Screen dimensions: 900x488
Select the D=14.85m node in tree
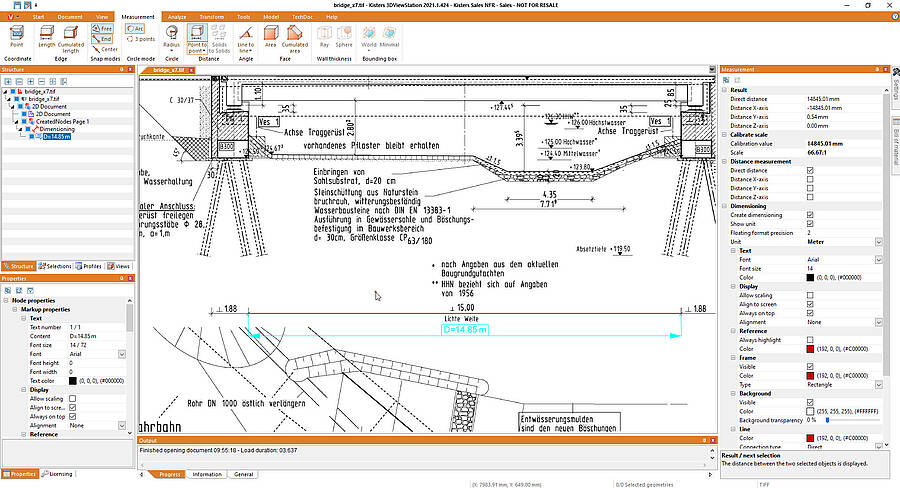point(56,137)
